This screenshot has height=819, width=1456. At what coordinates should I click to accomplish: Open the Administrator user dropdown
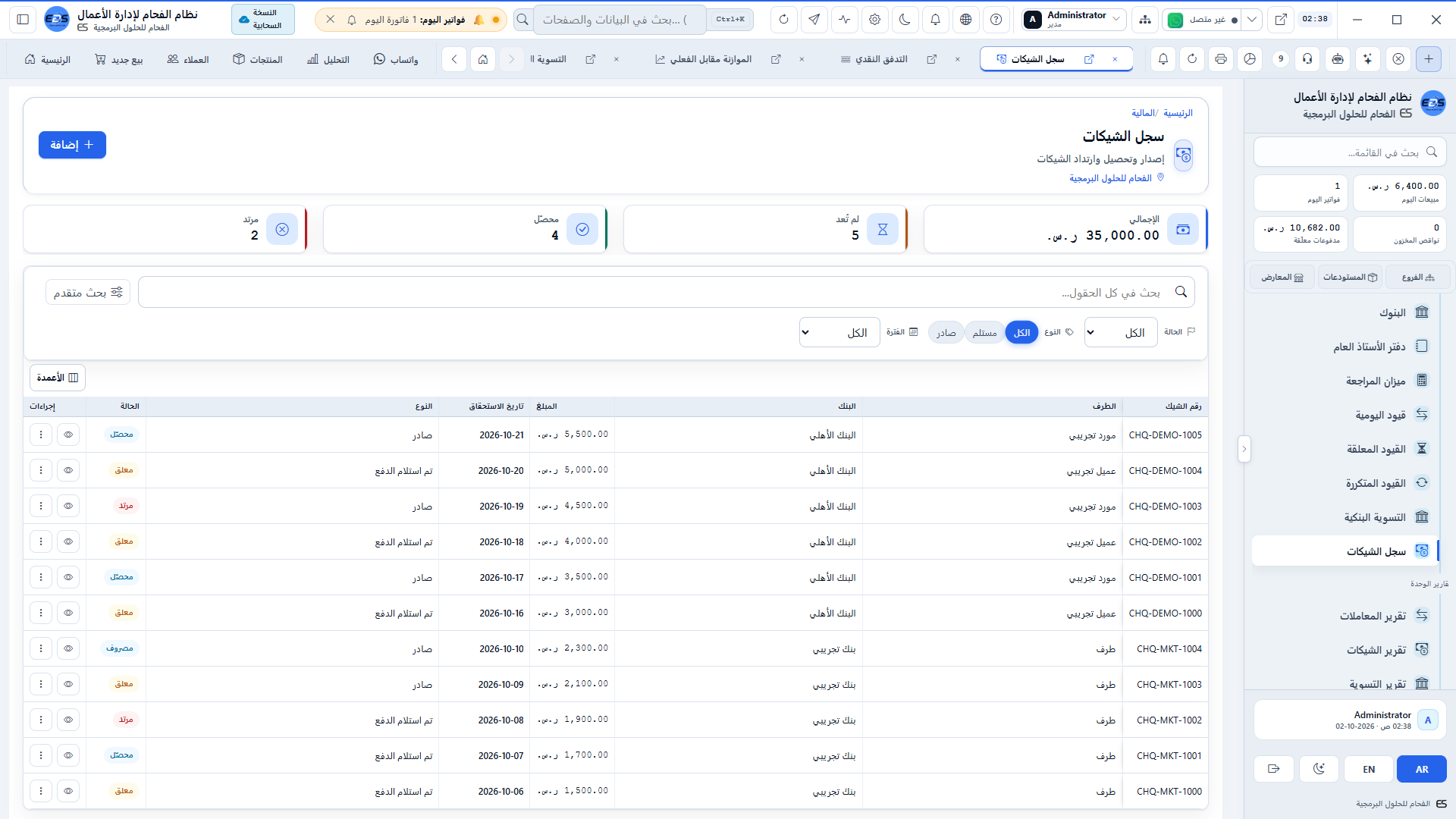tap(1073, 20)
